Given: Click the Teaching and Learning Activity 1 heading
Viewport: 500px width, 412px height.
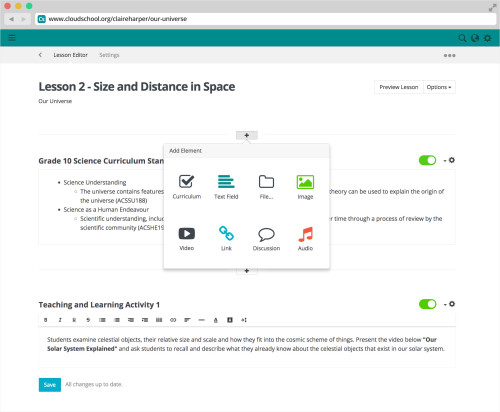Looking at the screenshot, I should coord(99,305).
